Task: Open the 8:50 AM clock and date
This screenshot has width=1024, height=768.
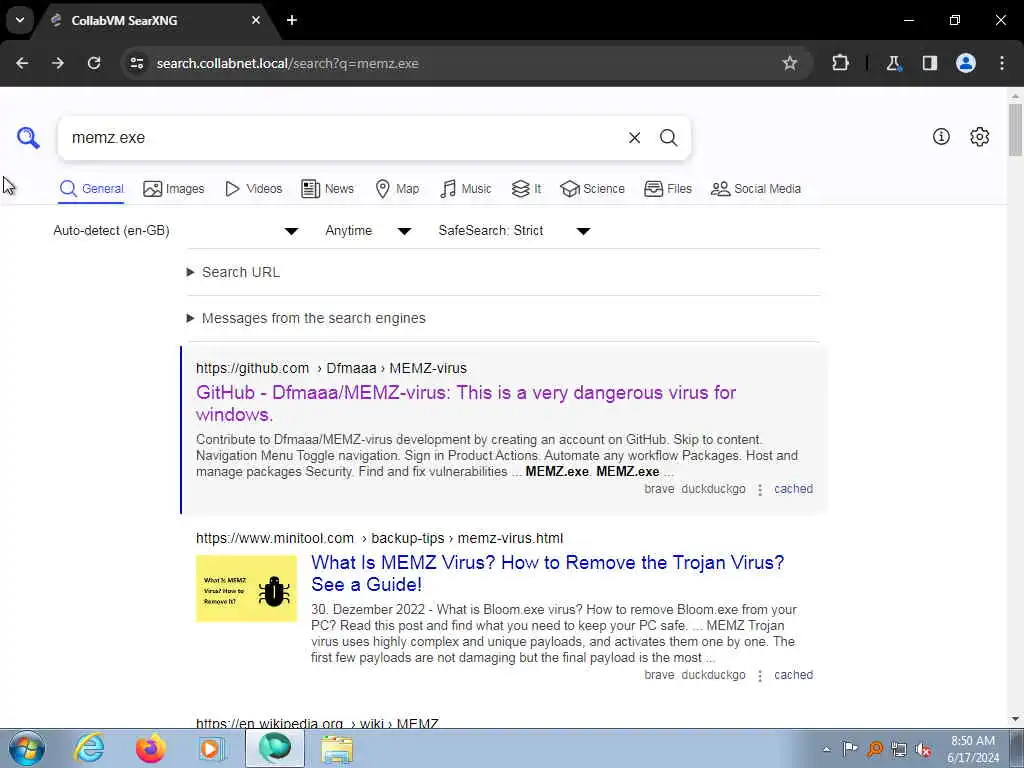Action: pos(973,749)
